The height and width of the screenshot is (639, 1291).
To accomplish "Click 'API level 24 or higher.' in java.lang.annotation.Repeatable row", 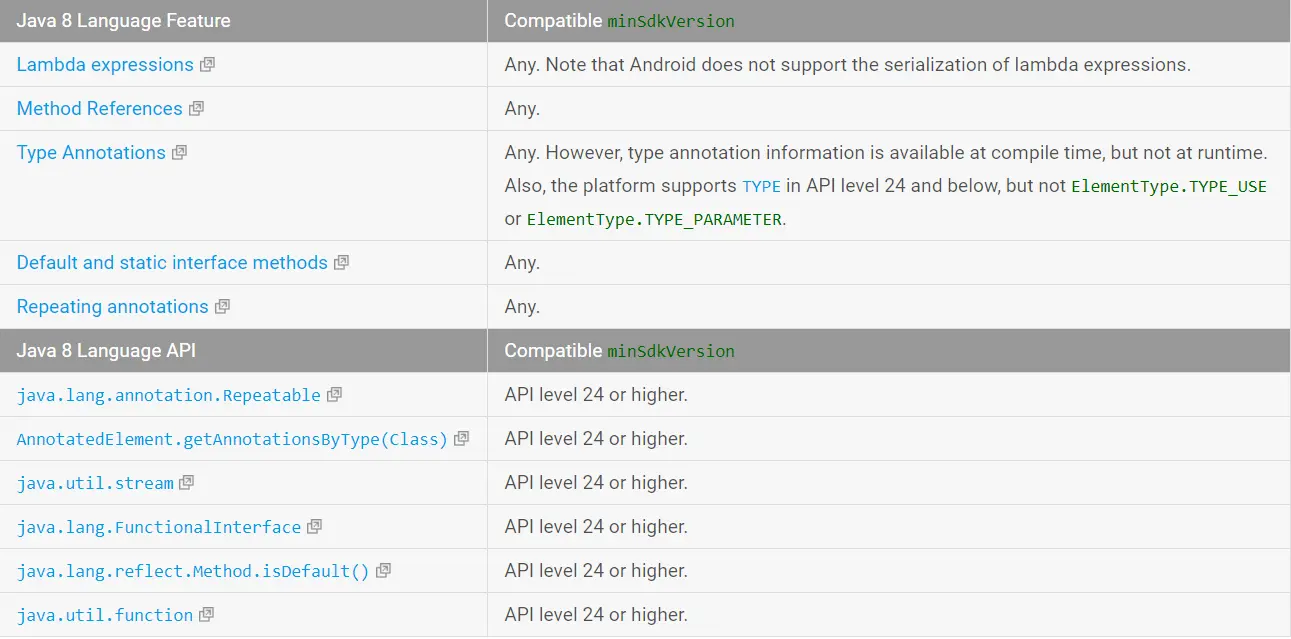I will [596, 395].
